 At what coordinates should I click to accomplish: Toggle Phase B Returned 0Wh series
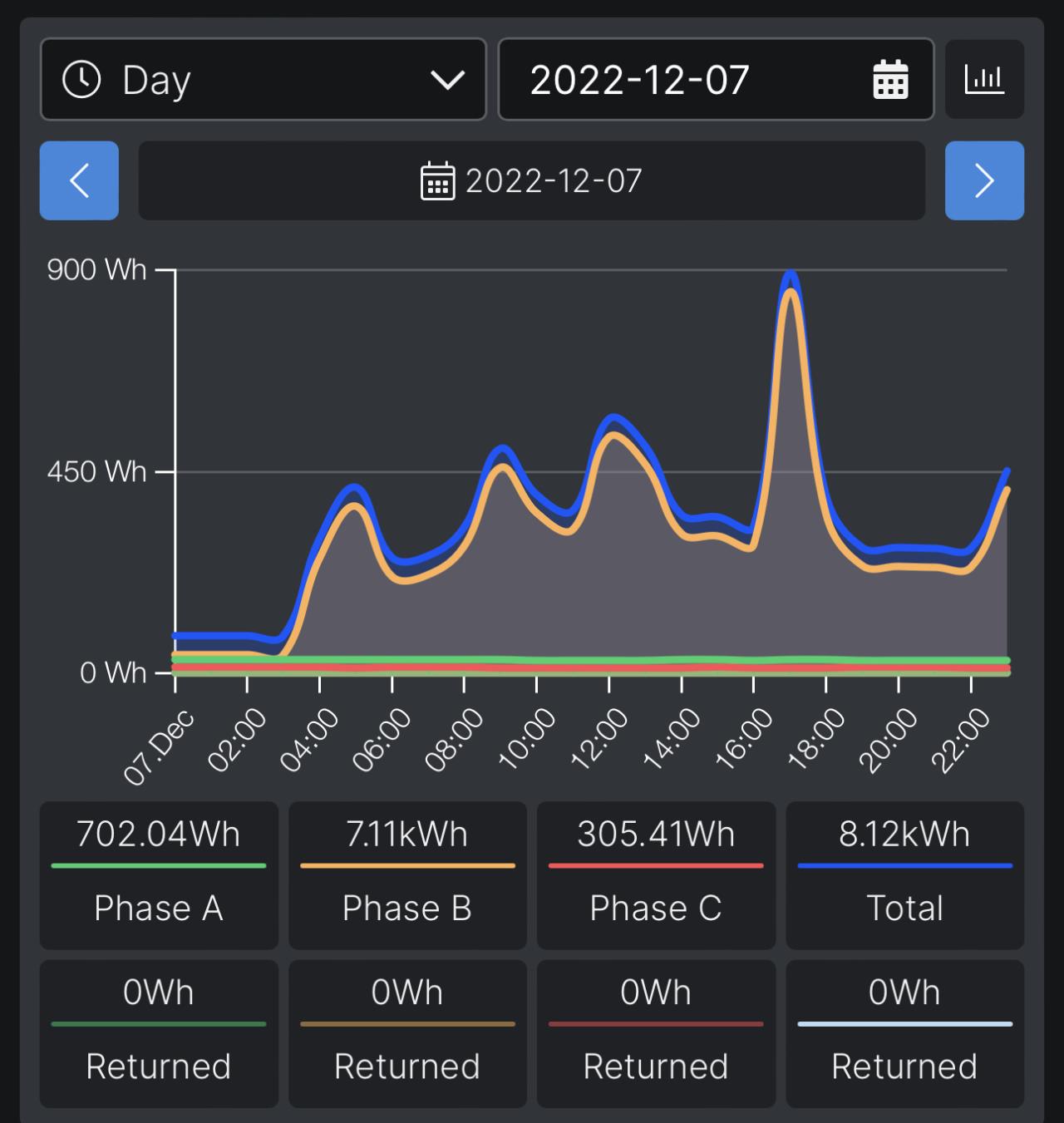[x=407, y=1033]
